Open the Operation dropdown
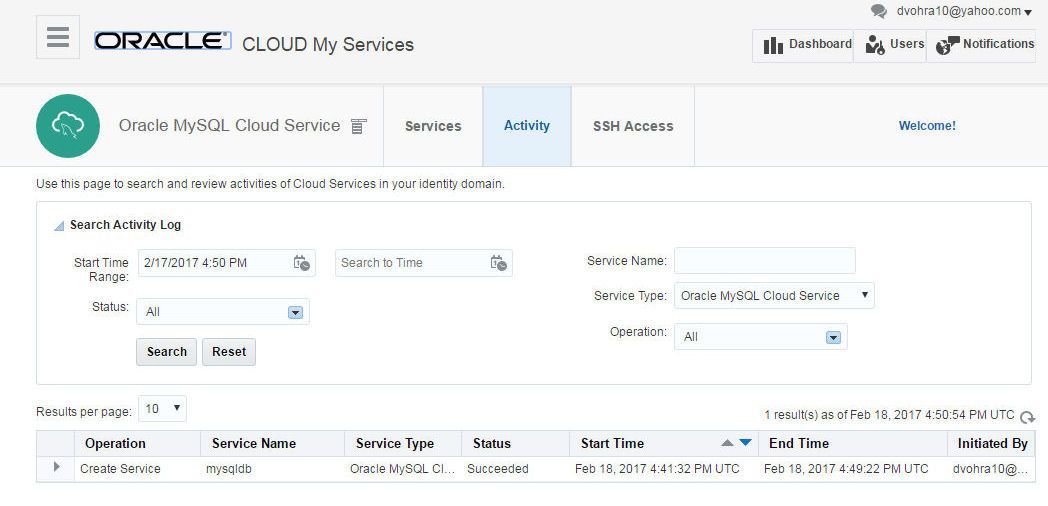This screenshot has width=1048, height=506. pyautogui.click(x=761, y=337)
